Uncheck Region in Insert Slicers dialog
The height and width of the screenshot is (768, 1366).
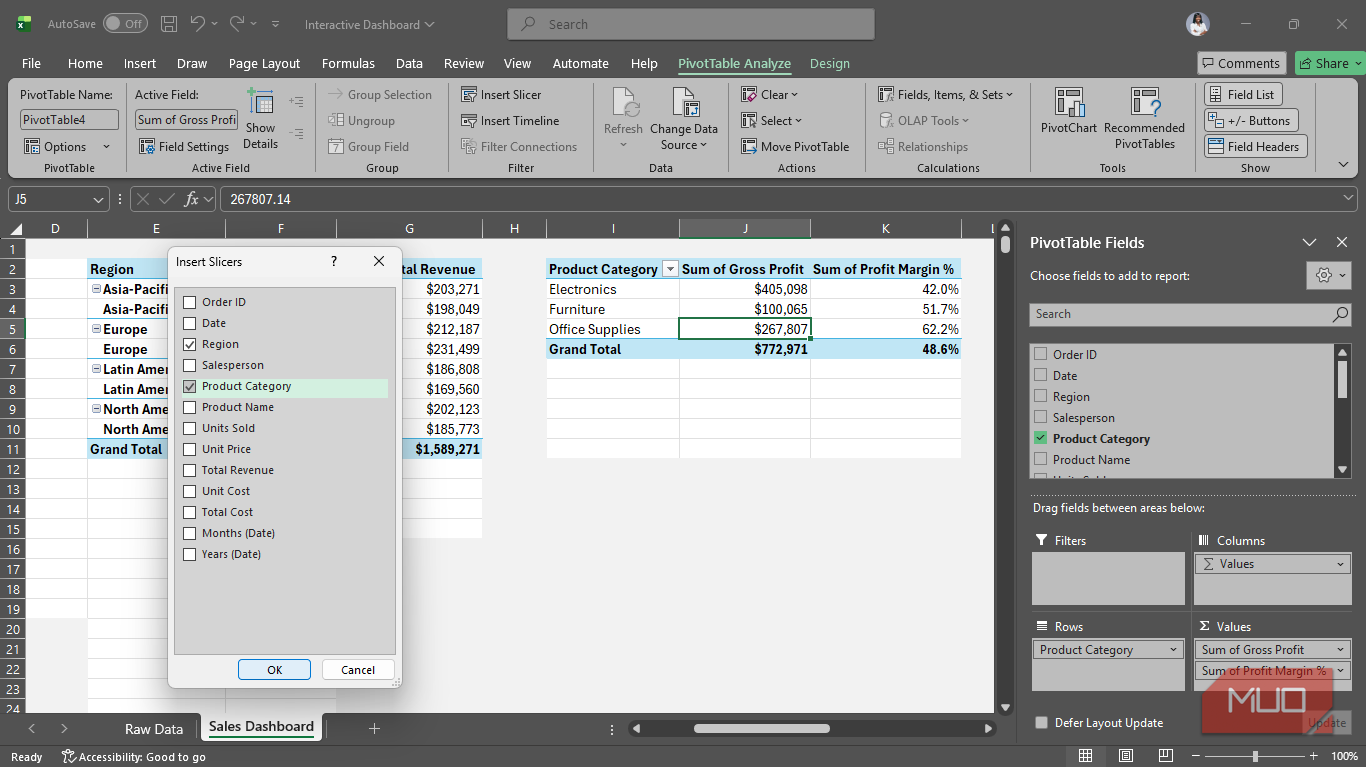(x=190, y=344)
